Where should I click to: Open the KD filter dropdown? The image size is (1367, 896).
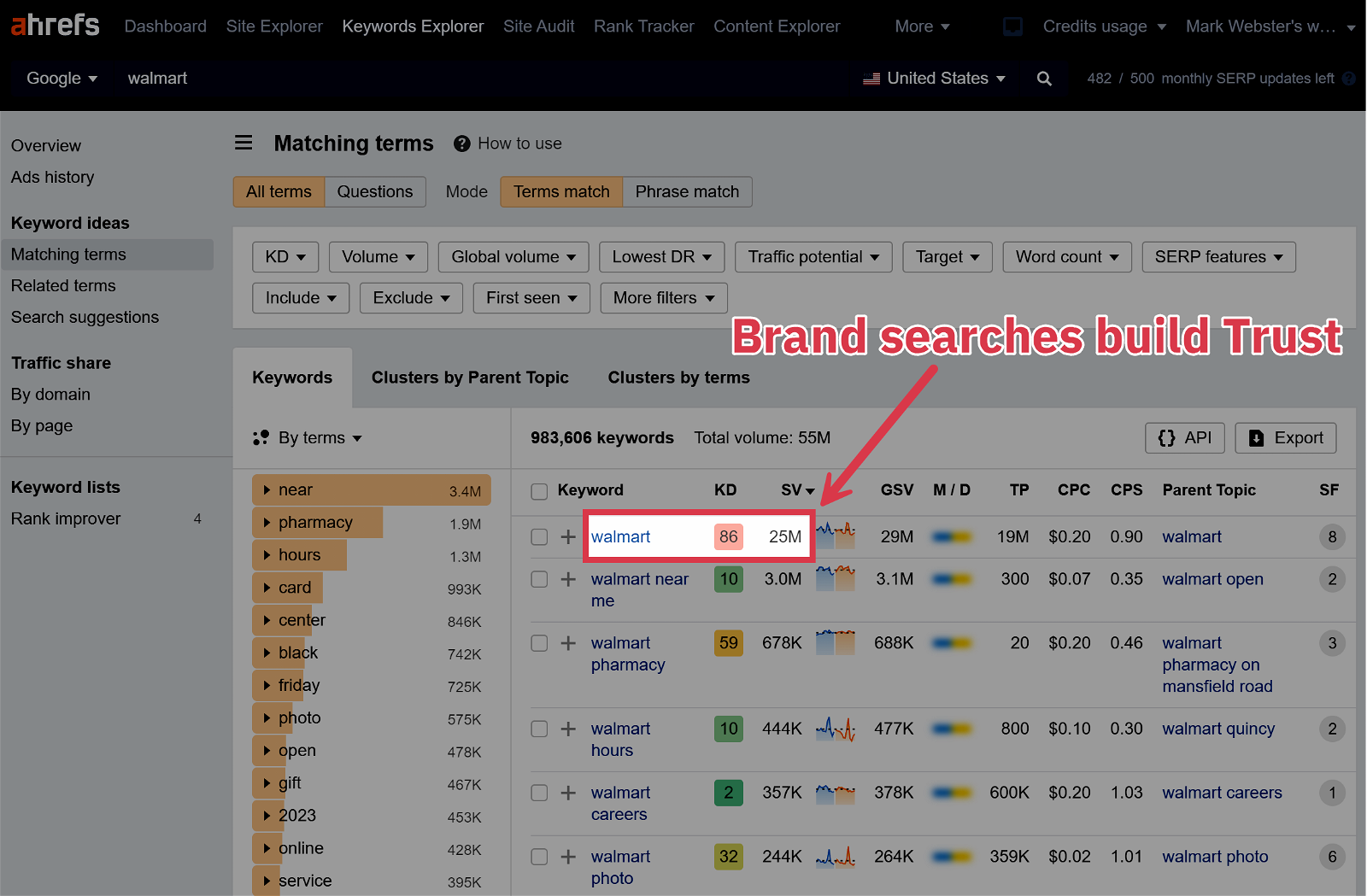(x=285, y=257)
